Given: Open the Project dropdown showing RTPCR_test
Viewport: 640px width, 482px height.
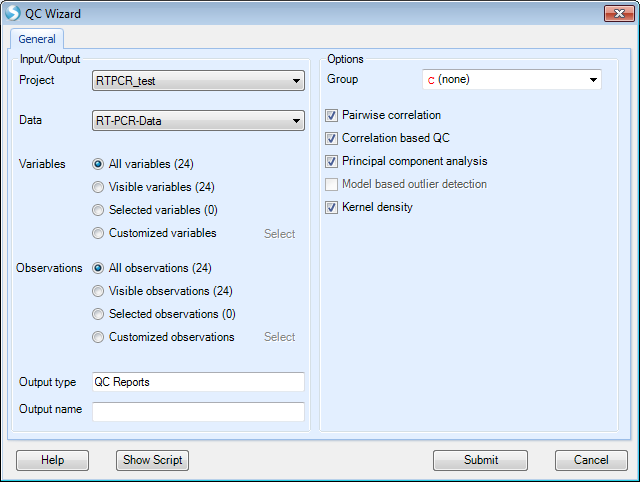Looking at the screenshot, I should coord(198,81).
